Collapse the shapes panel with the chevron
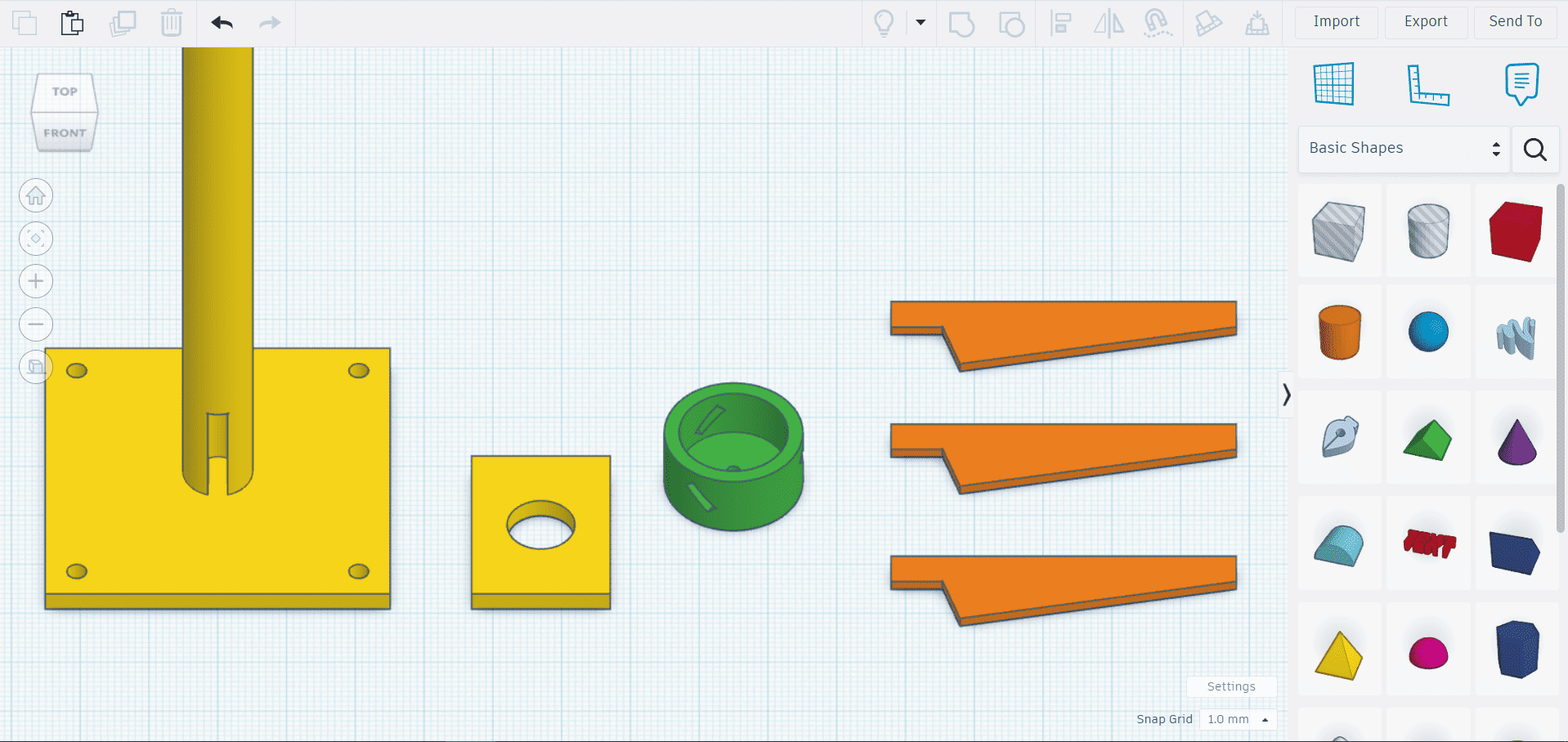The image size is (1568, 742). point(1286,395)
